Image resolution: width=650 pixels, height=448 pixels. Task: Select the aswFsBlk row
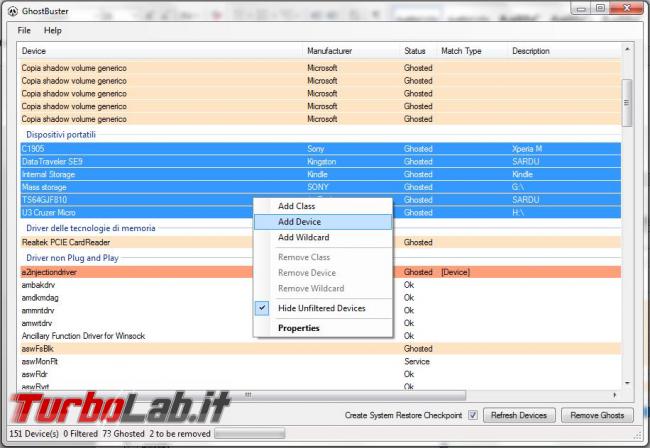tap(320, 349)
